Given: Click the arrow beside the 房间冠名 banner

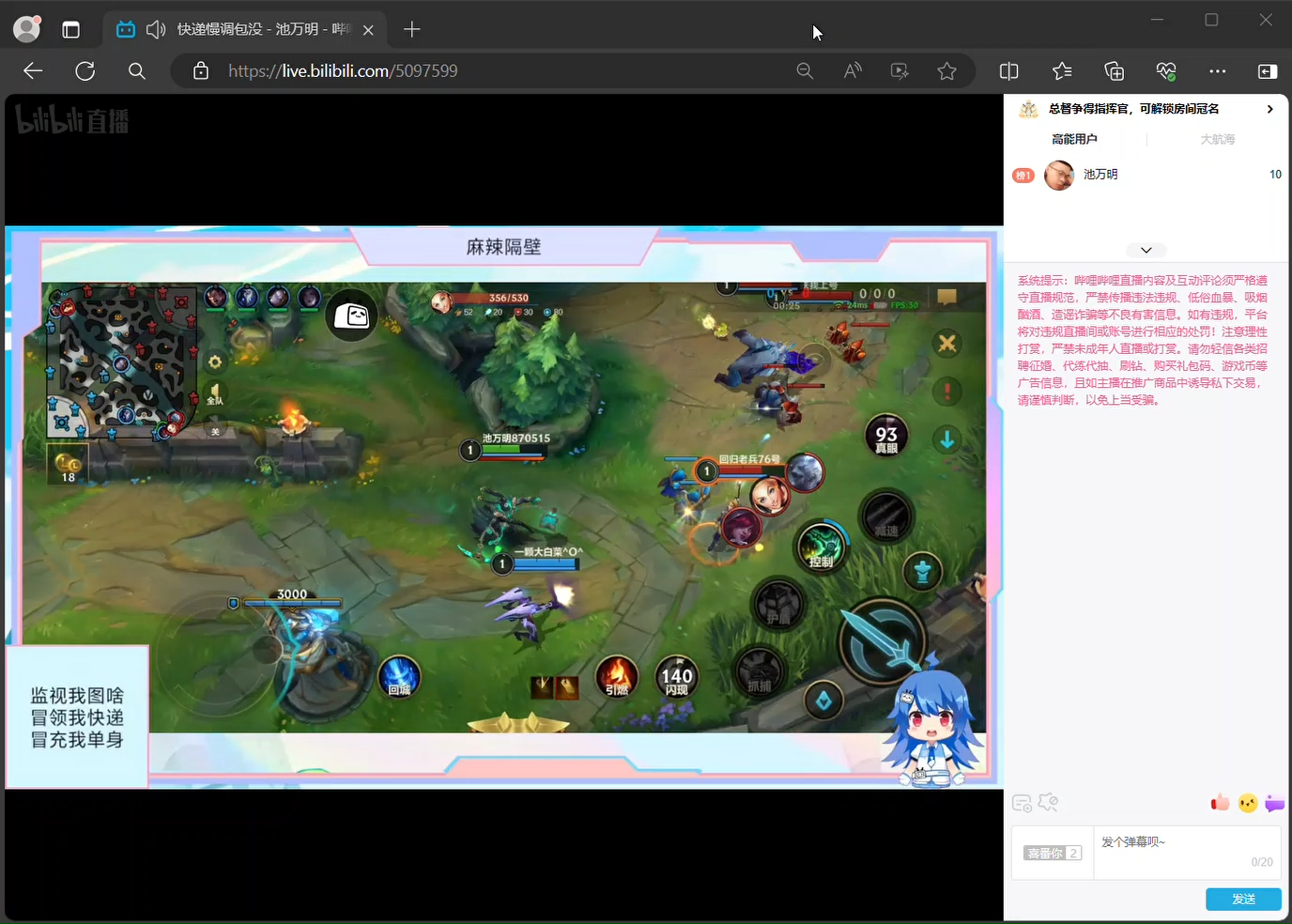Looking at the screenshot, I should coord(1270,109).
